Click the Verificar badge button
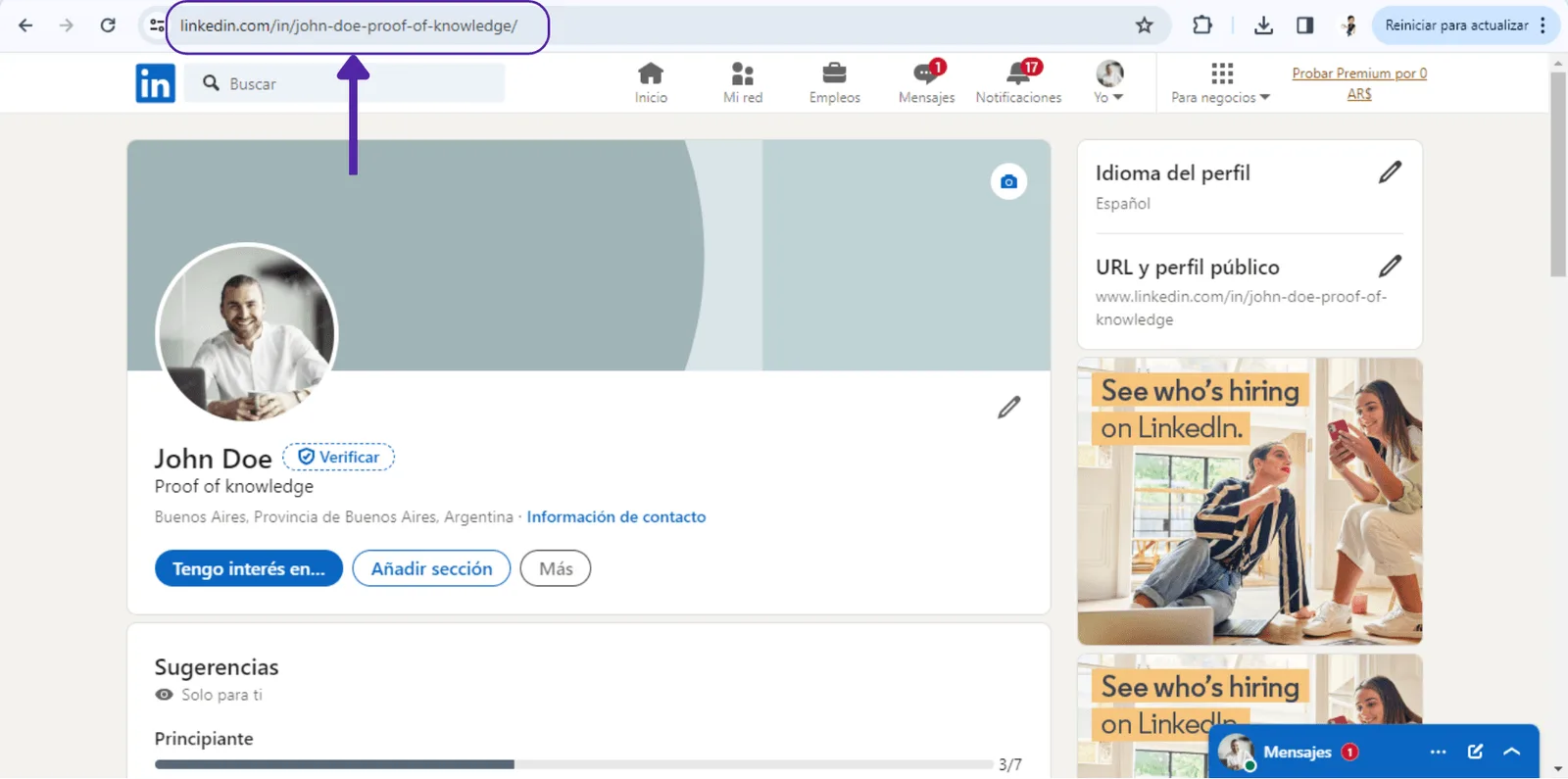The height and width of the screenshot is (779, 1568). 338,457
